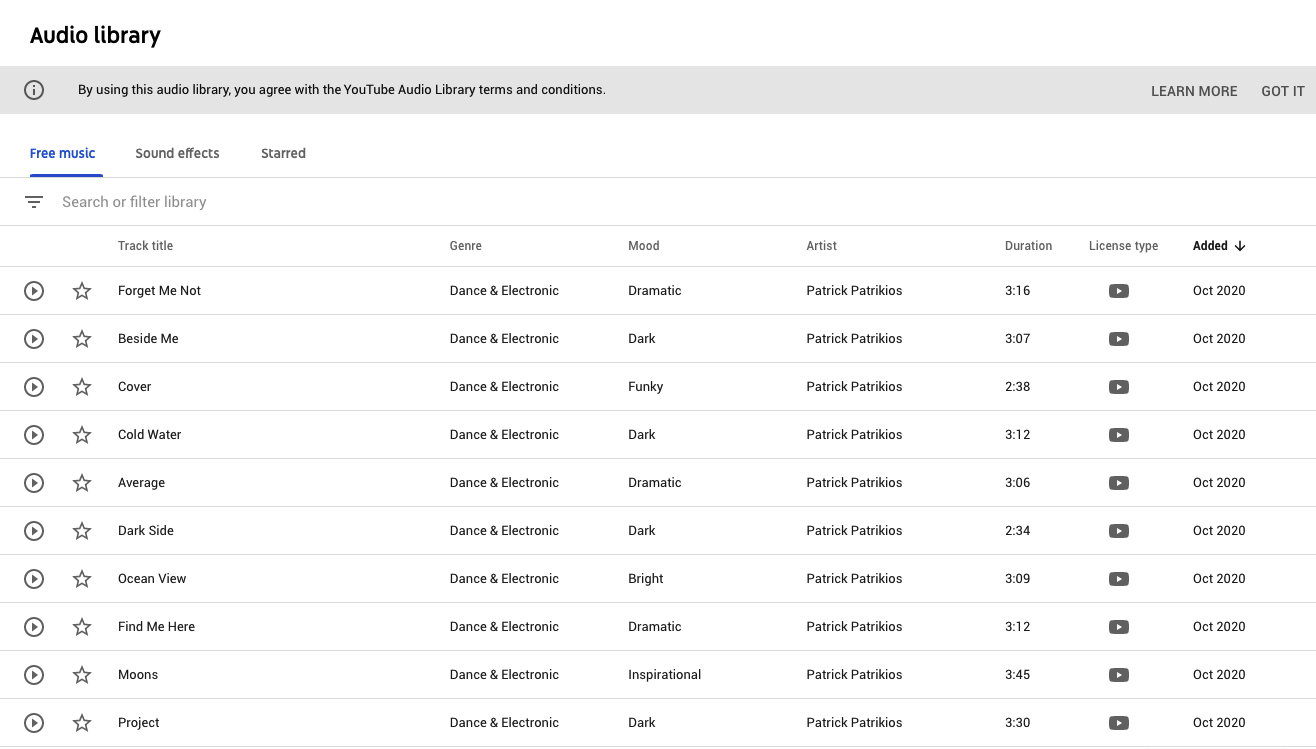This screenshot has width=1316, height=749.
Task: Play the track Find Me Here
Action: pyautogui.click(x=34, y=627)
